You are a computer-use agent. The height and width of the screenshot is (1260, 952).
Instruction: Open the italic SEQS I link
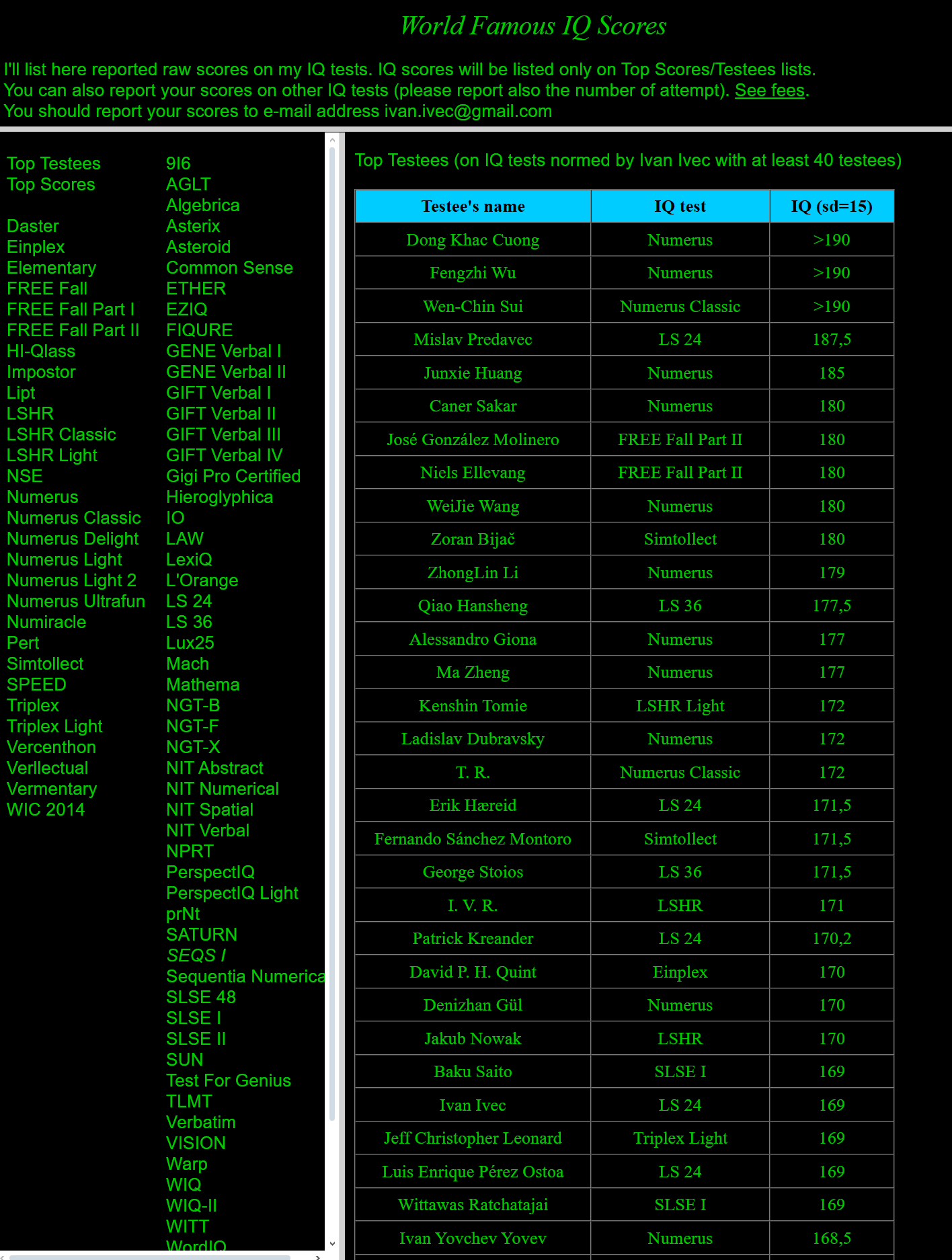tap(196, 955)
